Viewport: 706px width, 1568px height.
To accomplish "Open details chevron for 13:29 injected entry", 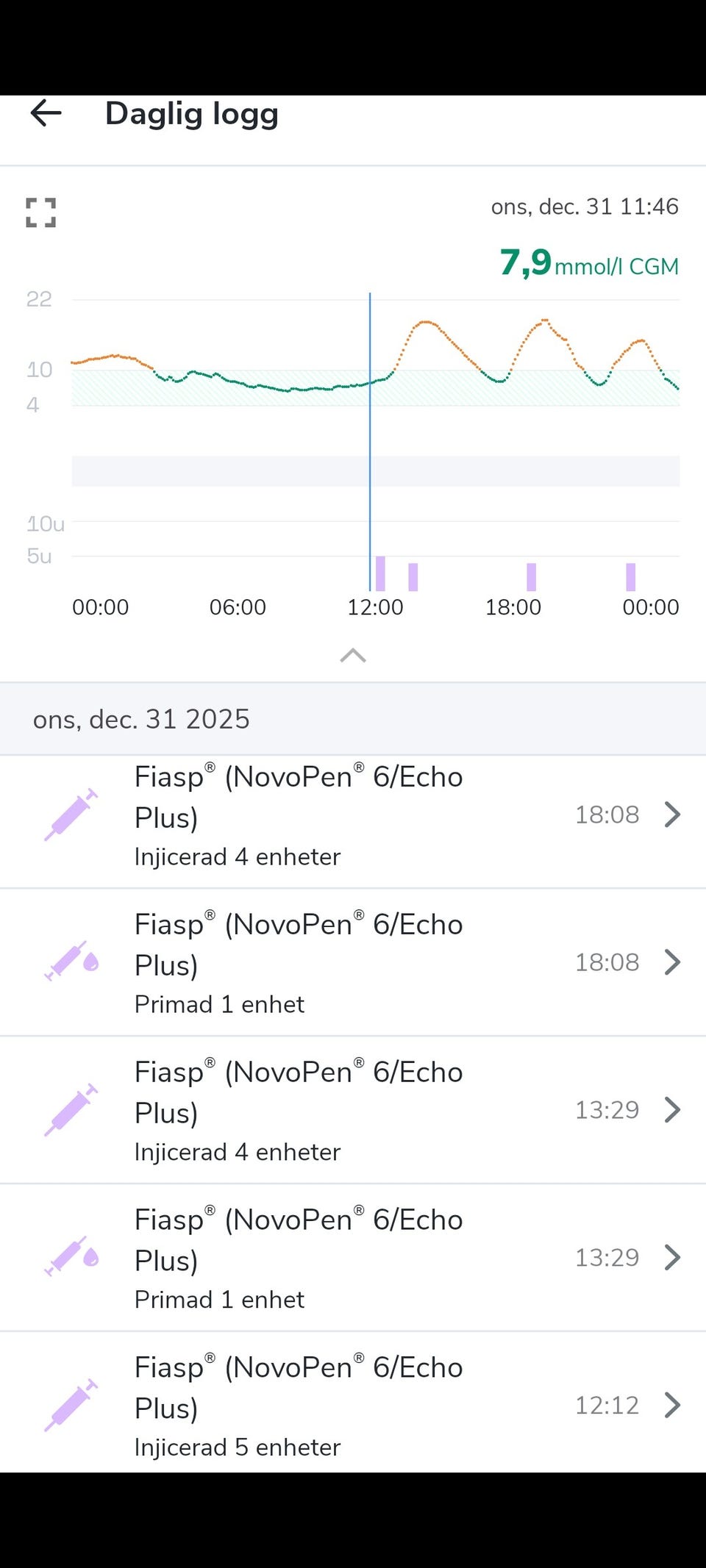I will 672,1110.
